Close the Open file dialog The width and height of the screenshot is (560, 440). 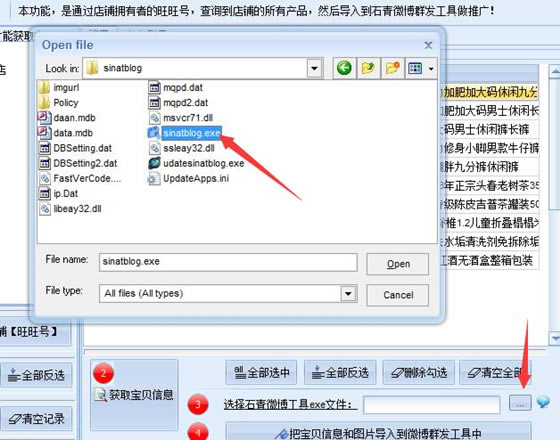[428, 45]
